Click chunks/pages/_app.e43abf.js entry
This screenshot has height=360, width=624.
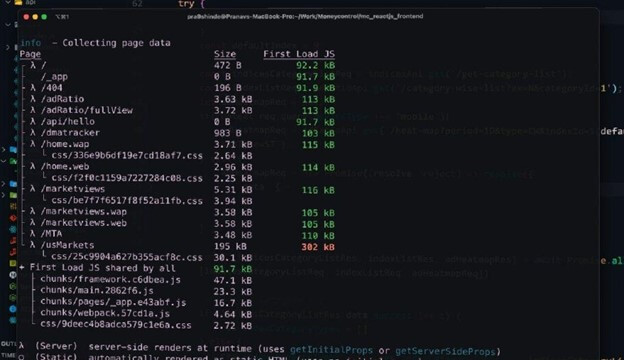[113, 302]
